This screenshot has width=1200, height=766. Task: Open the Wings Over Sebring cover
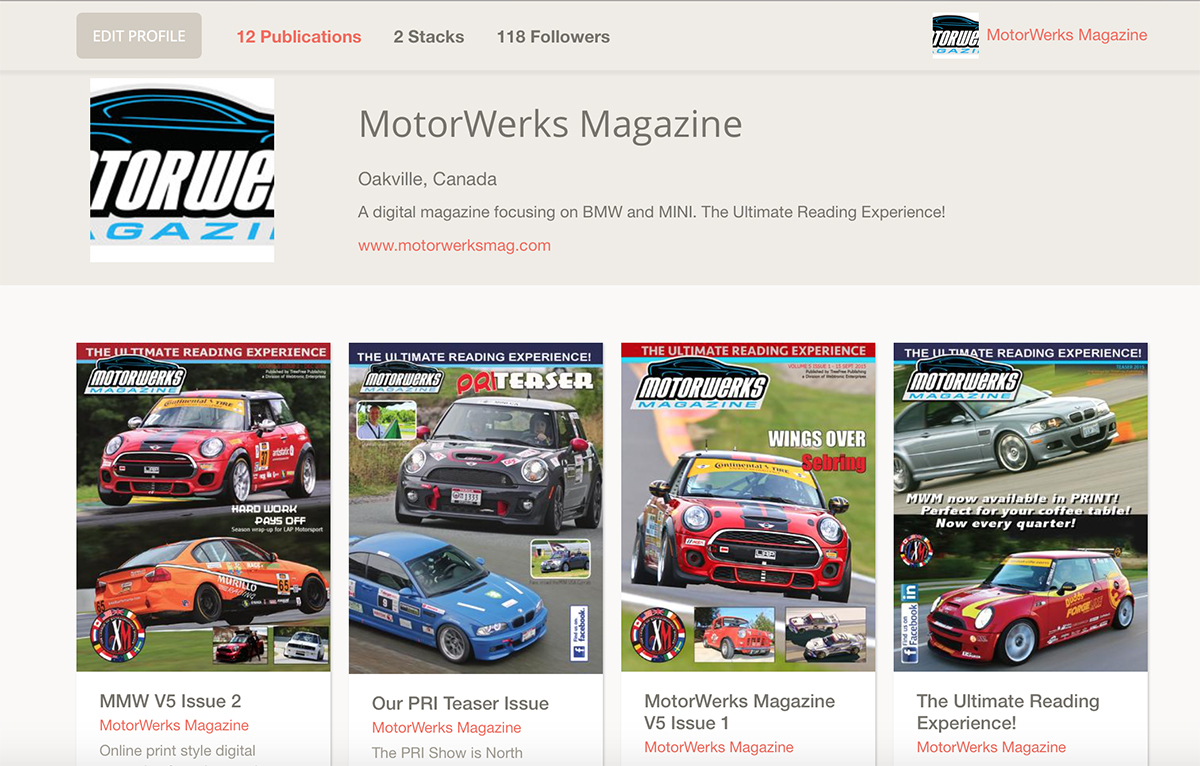(x=747, y=507)
